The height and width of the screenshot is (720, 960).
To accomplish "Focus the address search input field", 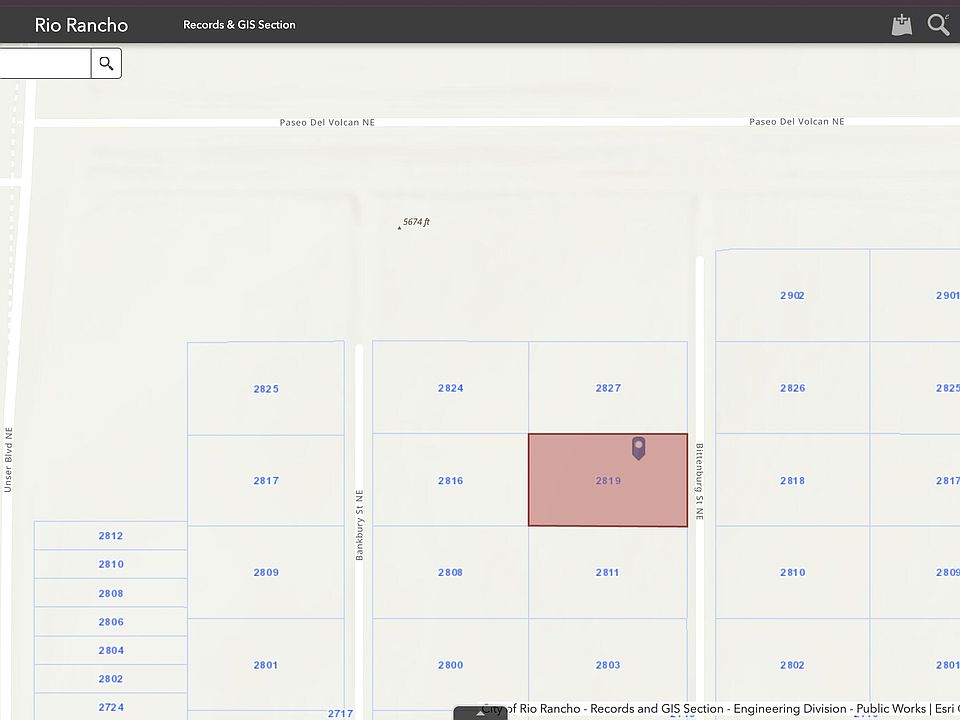I will [45, 63].
